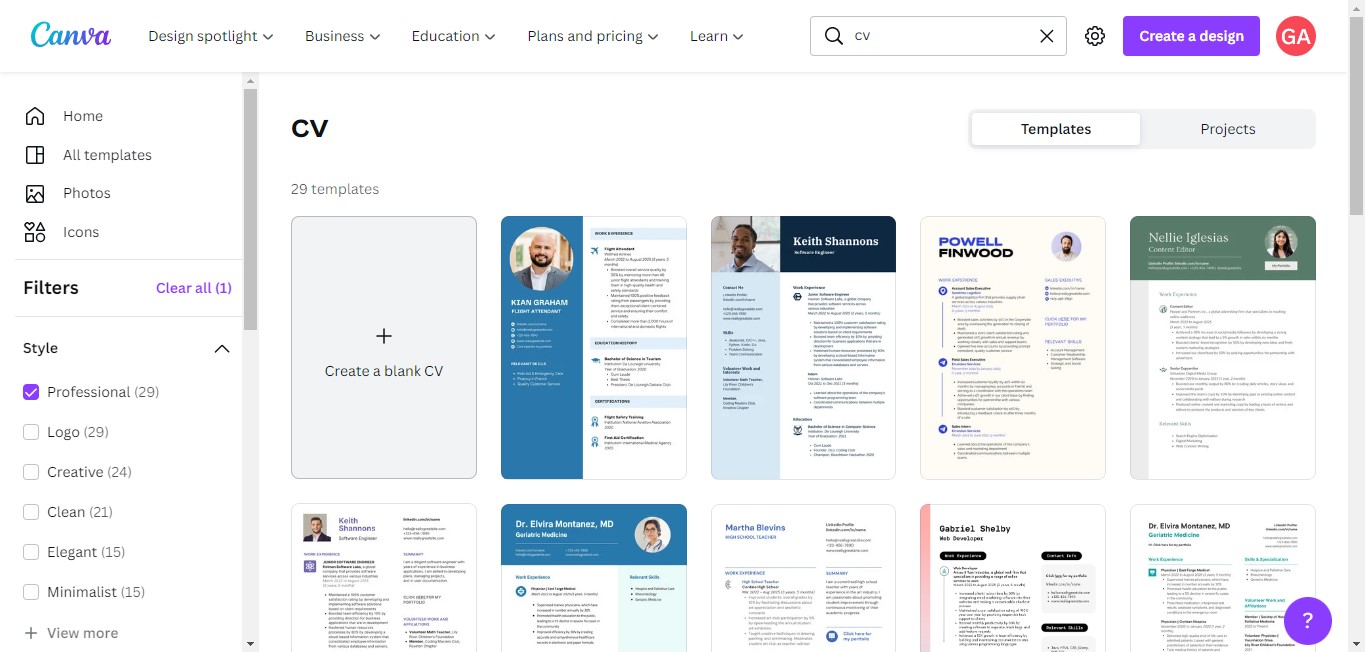
Task: Open the settings gear icon
Action: tap(1095, 36)
